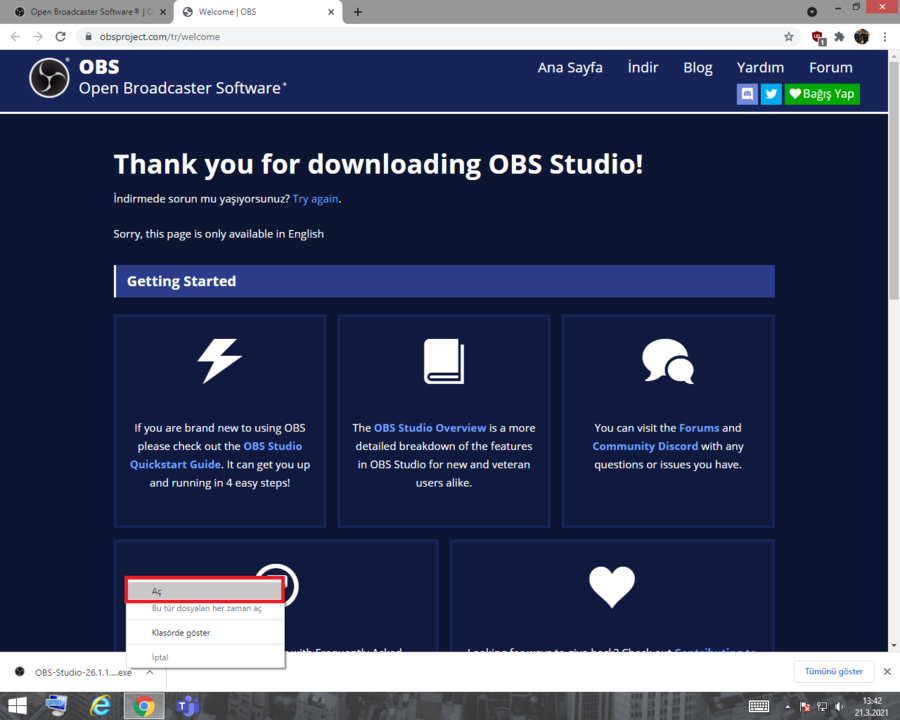Click the Bağış Yap donate button
Viewport: 900px width, 720px height.
822,94
